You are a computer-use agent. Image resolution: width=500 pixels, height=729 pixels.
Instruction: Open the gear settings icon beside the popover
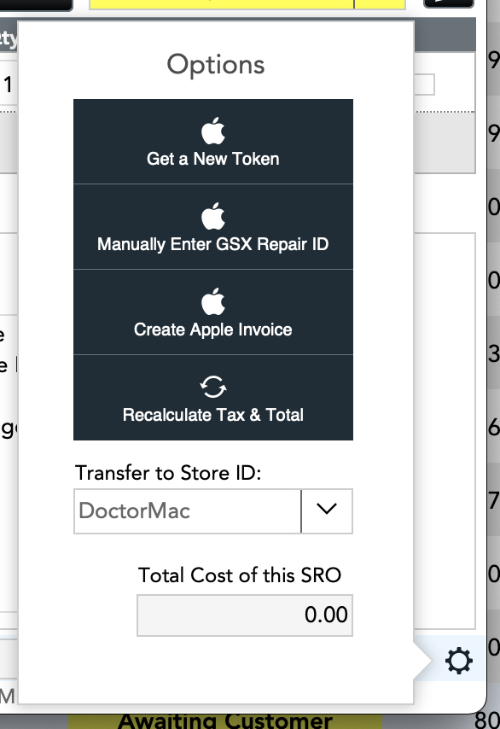[459, 660]
